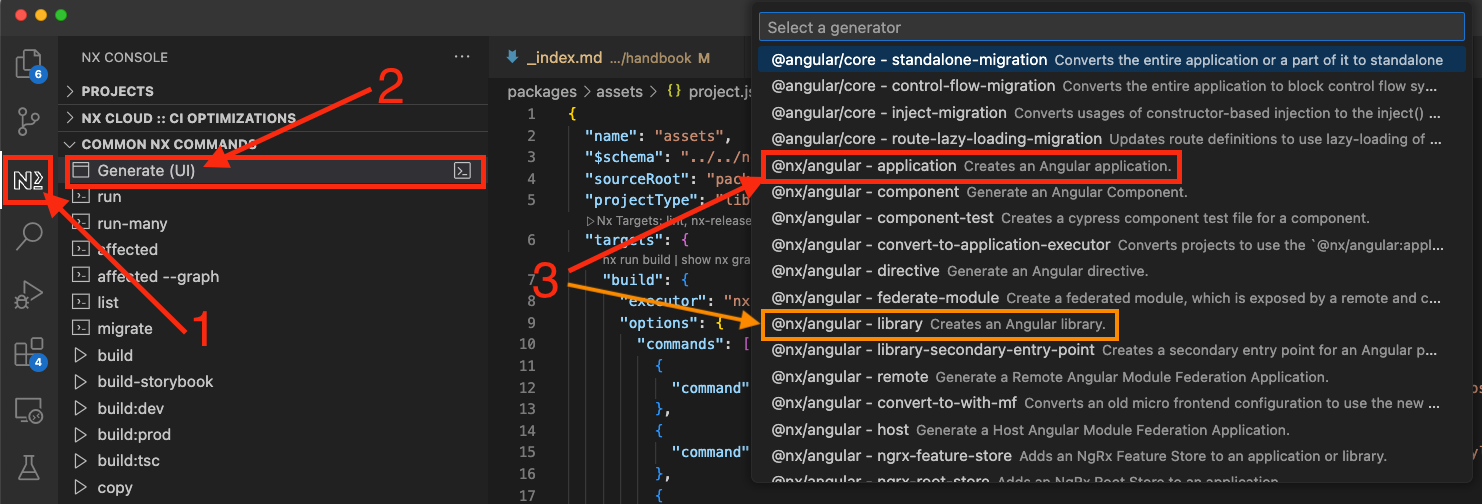Click terminal icon on Generate (UI) row
1482x504 pixels.
[462, 171]
